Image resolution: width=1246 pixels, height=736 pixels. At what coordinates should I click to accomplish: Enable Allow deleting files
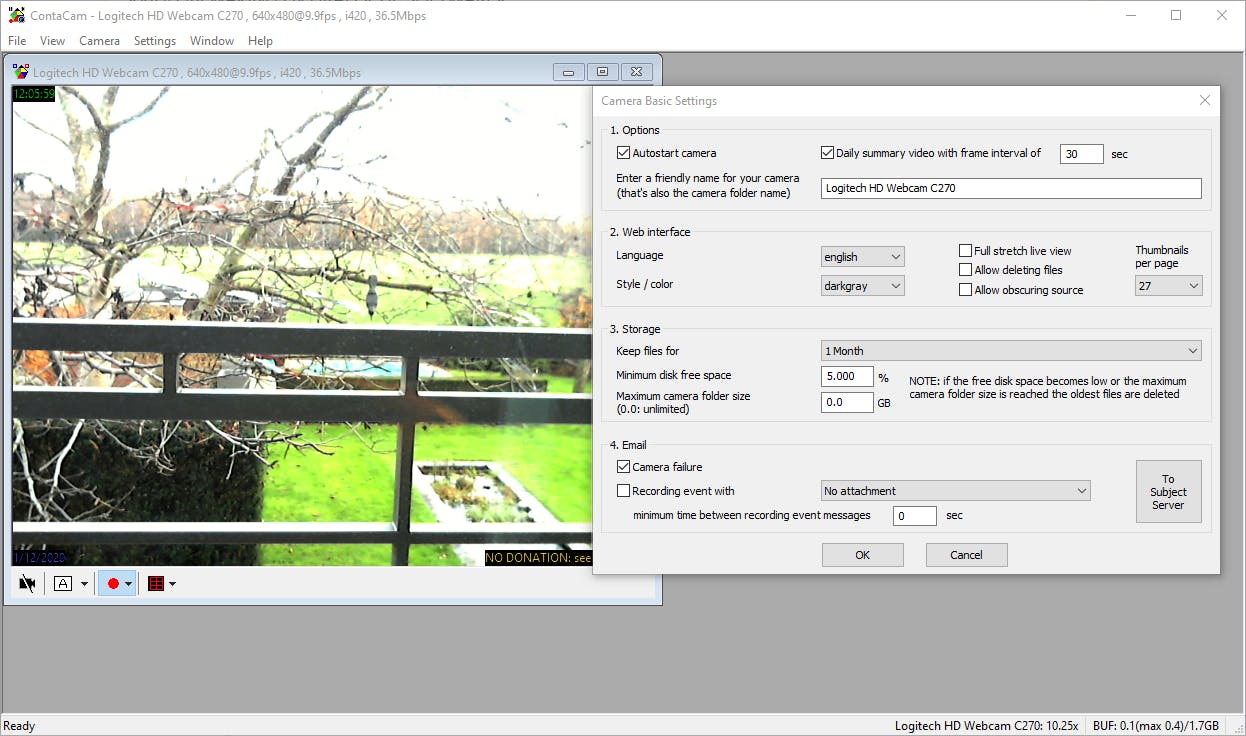point(966,270)
